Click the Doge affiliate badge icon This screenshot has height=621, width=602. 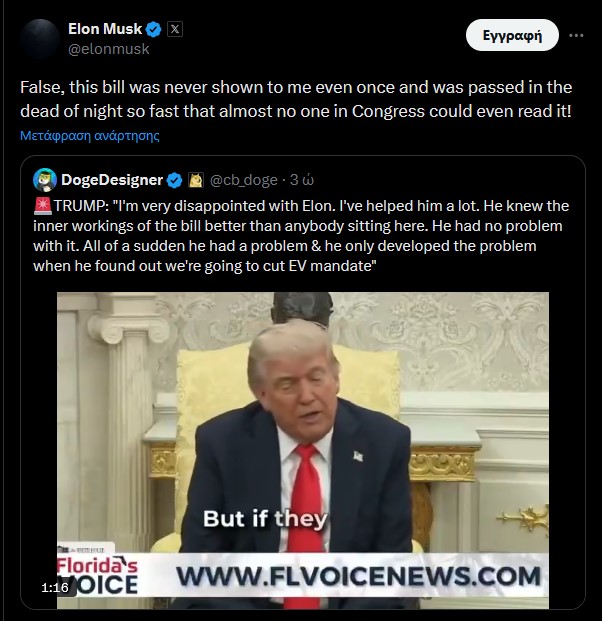pos(196,180)
